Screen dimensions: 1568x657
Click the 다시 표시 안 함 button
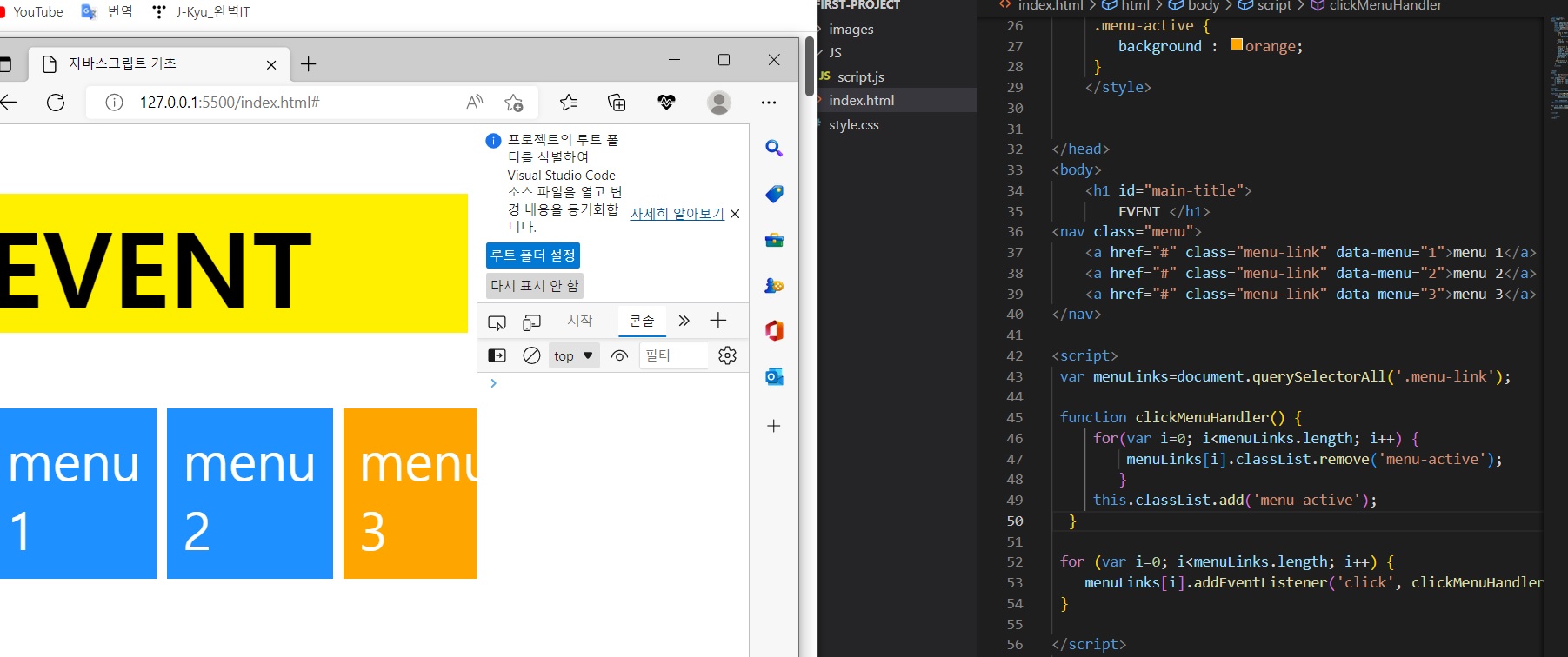[x=535, y=285]
